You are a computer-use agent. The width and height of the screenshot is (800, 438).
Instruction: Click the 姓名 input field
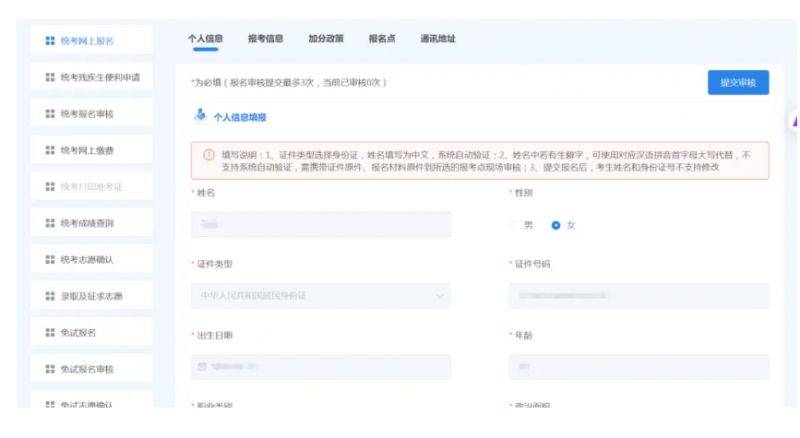(x=320, y=225)
